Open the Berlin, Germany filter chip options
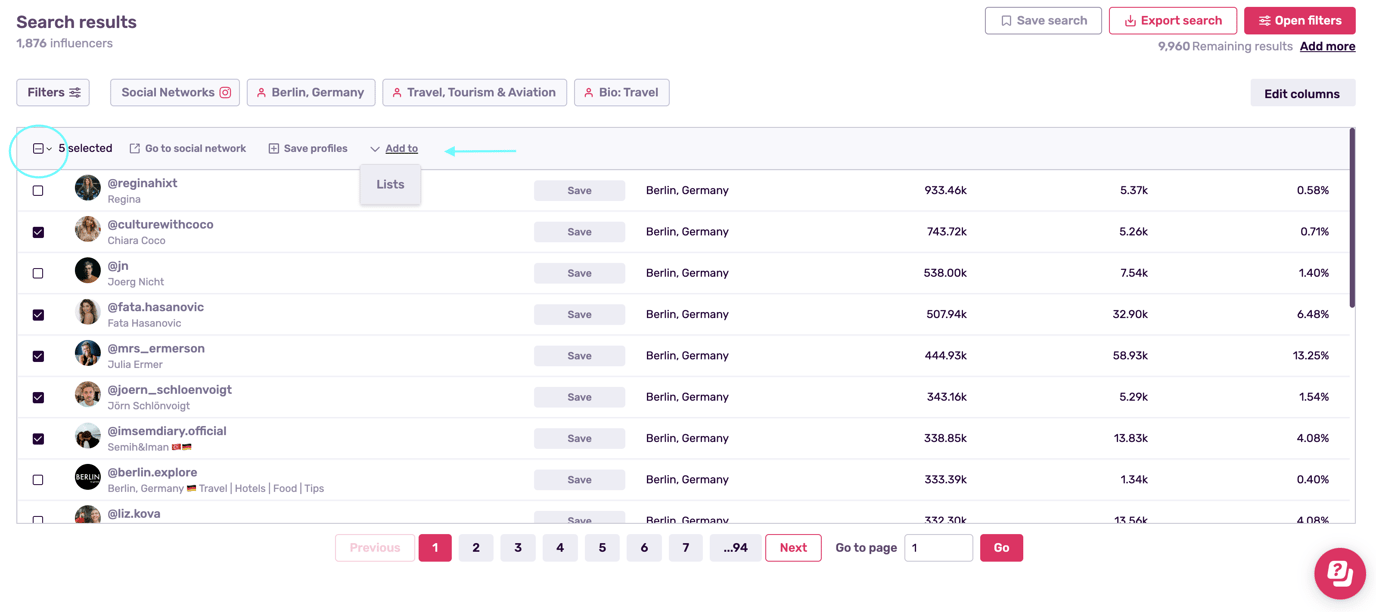 (x=311, y=92)
